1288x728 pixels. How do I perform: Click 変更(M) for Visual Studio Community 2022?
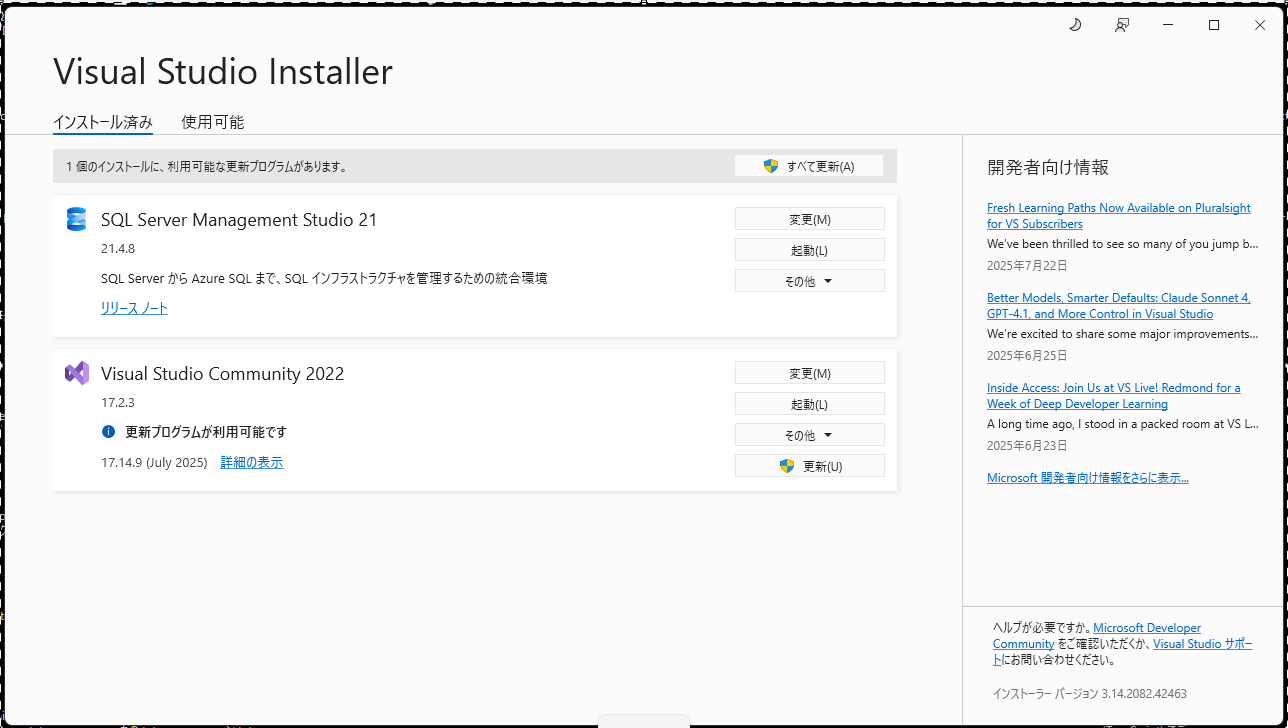pyautogui.click(x=810, y=373)
